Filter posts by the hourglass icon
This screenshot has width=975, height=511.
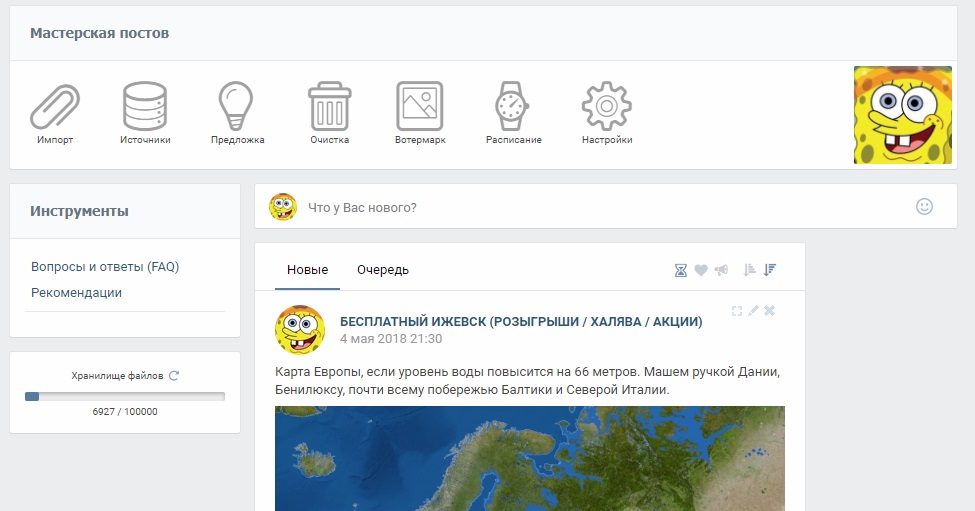681,270
